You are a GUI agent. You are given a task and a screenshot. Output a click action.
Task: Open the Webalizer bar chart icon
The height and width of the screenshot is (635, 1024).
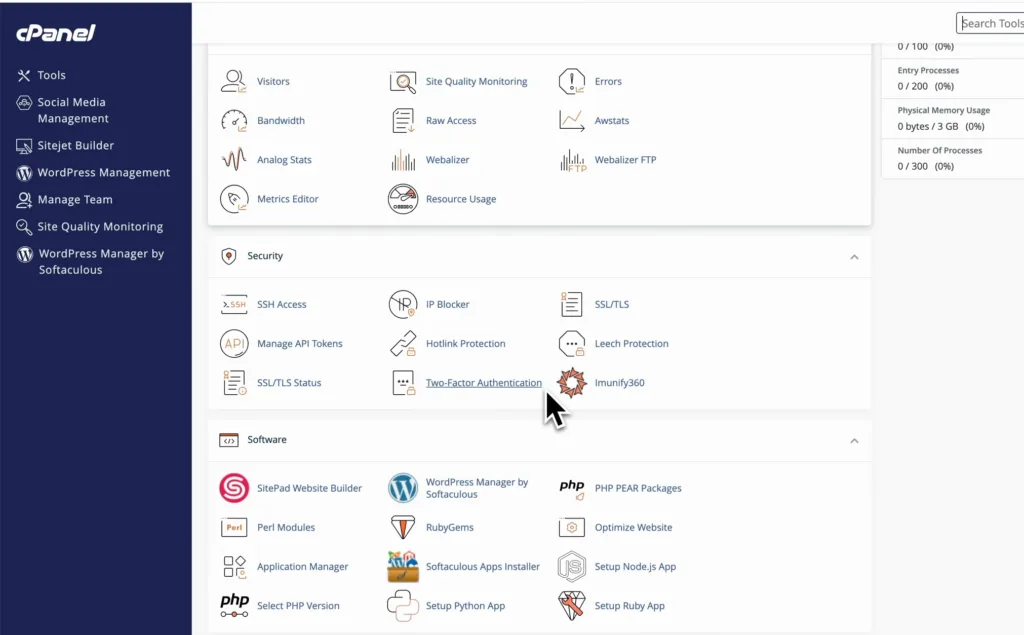[403, 160]
